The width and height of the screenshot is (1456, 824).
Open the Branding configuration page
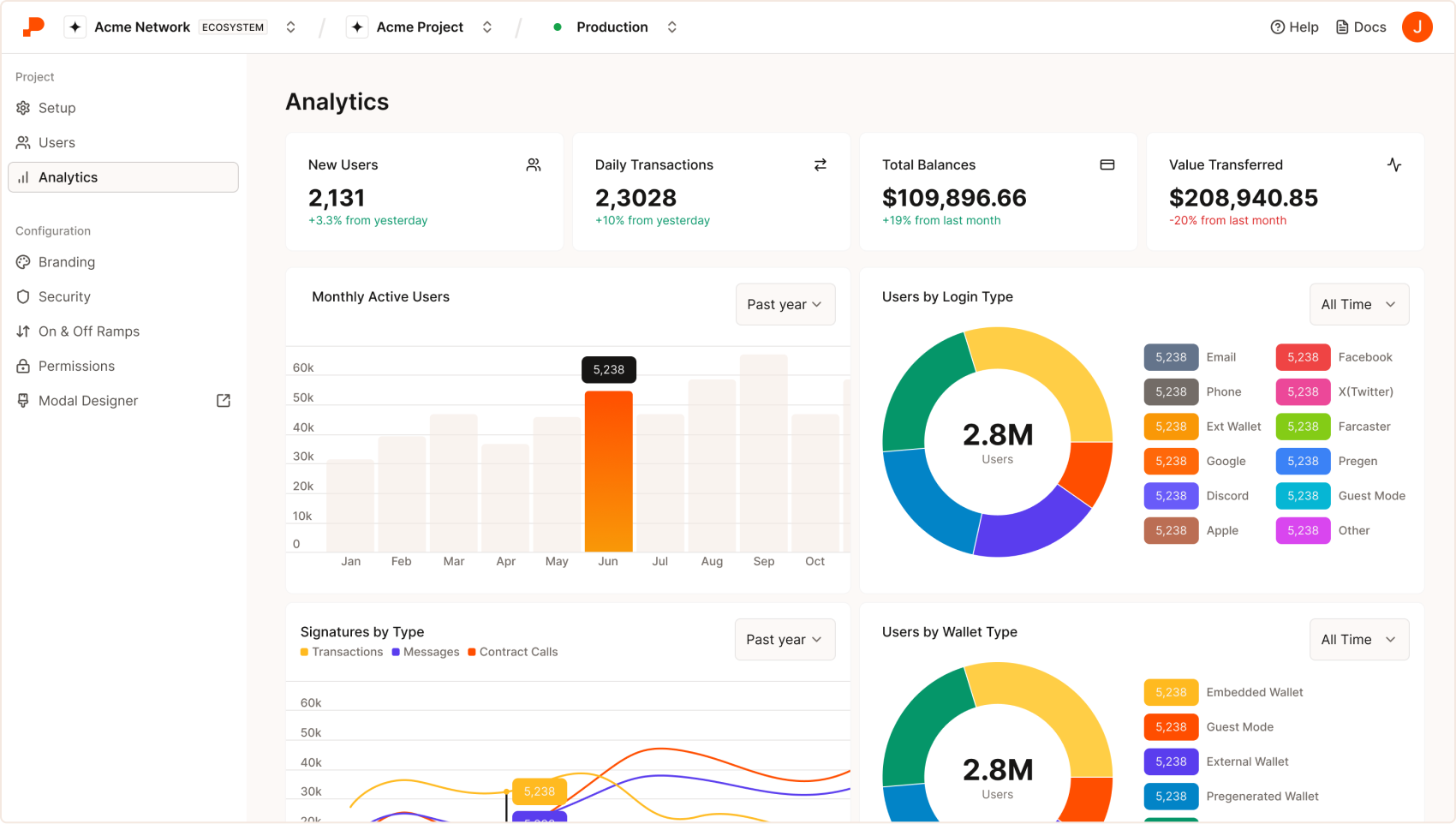coord(123,262)
